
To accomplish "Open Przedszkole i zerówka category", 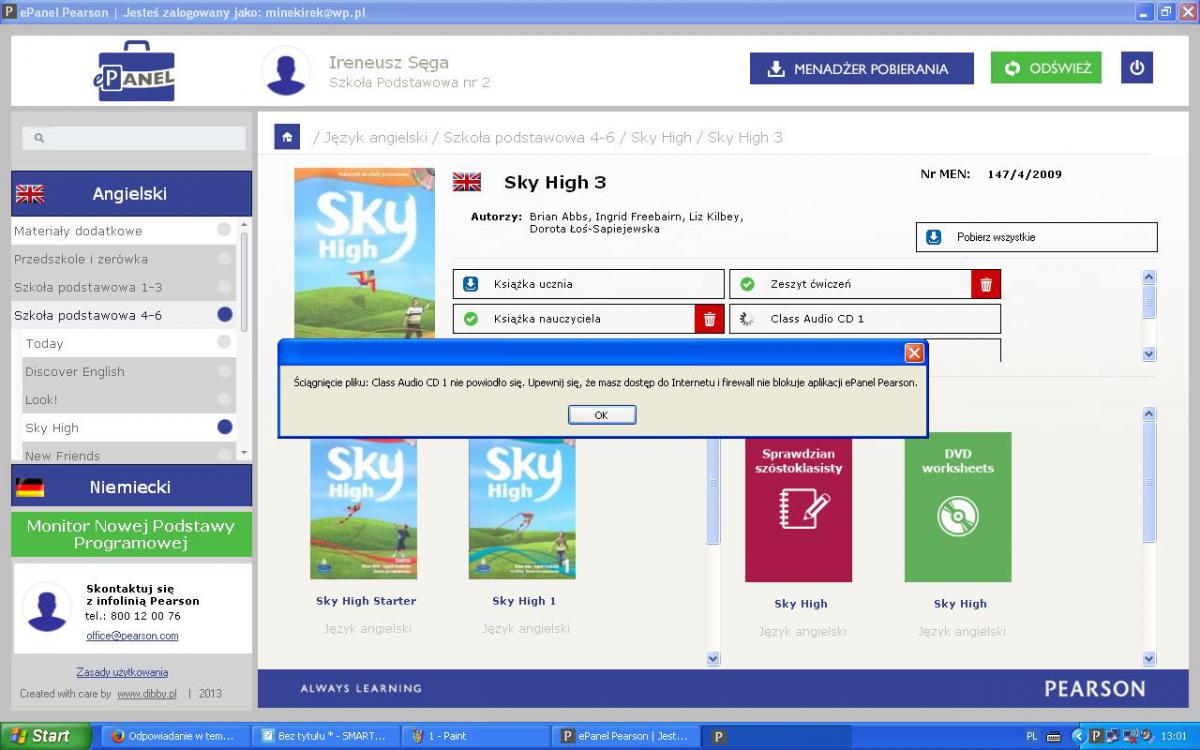I will click(124, 259).
